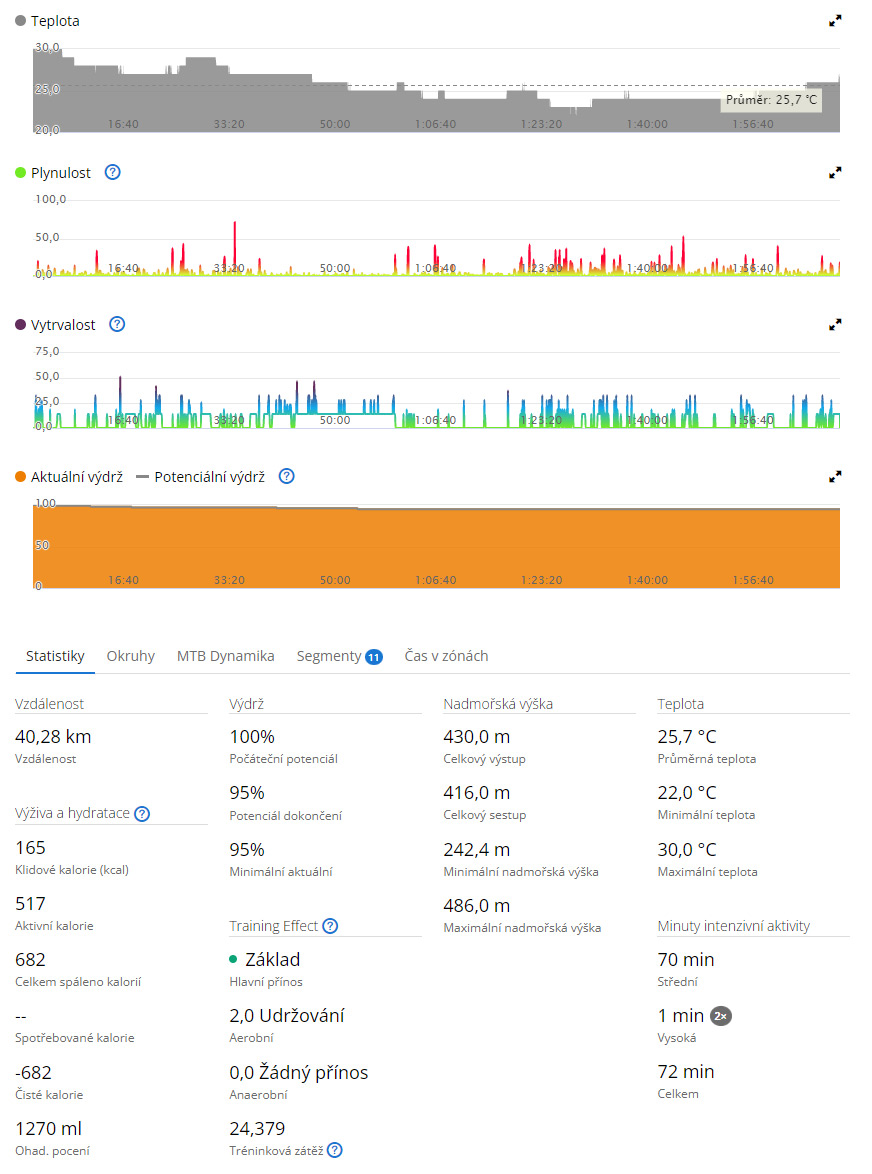Expand the Vytrvalost chart to fullscreen
The height and width of the screenshot is (1174, 872).
tap(835, 325)
